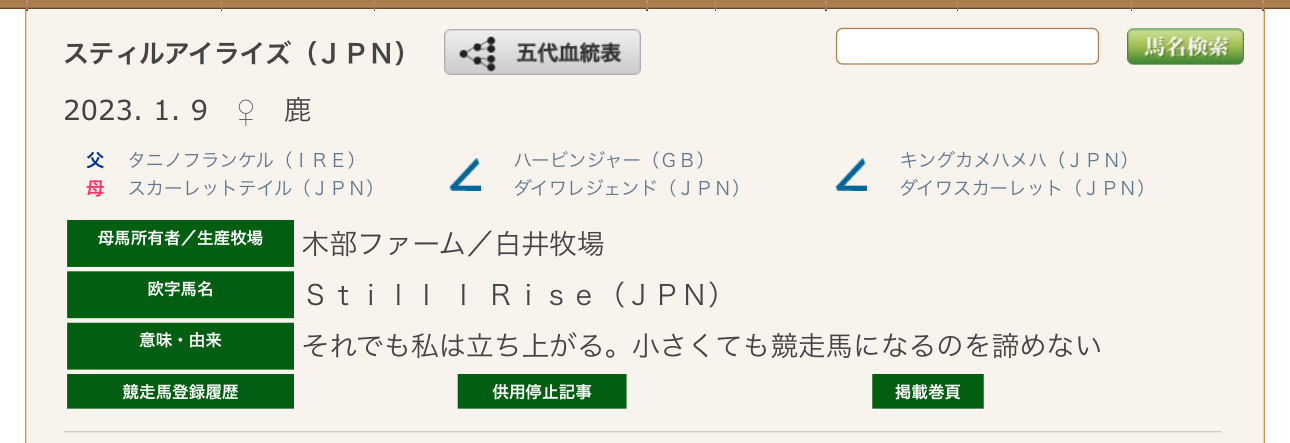Screen dimensions: 1290x443
Task: Select the 母馬所有者／生産牧場 label
Action: coord(181,244)
